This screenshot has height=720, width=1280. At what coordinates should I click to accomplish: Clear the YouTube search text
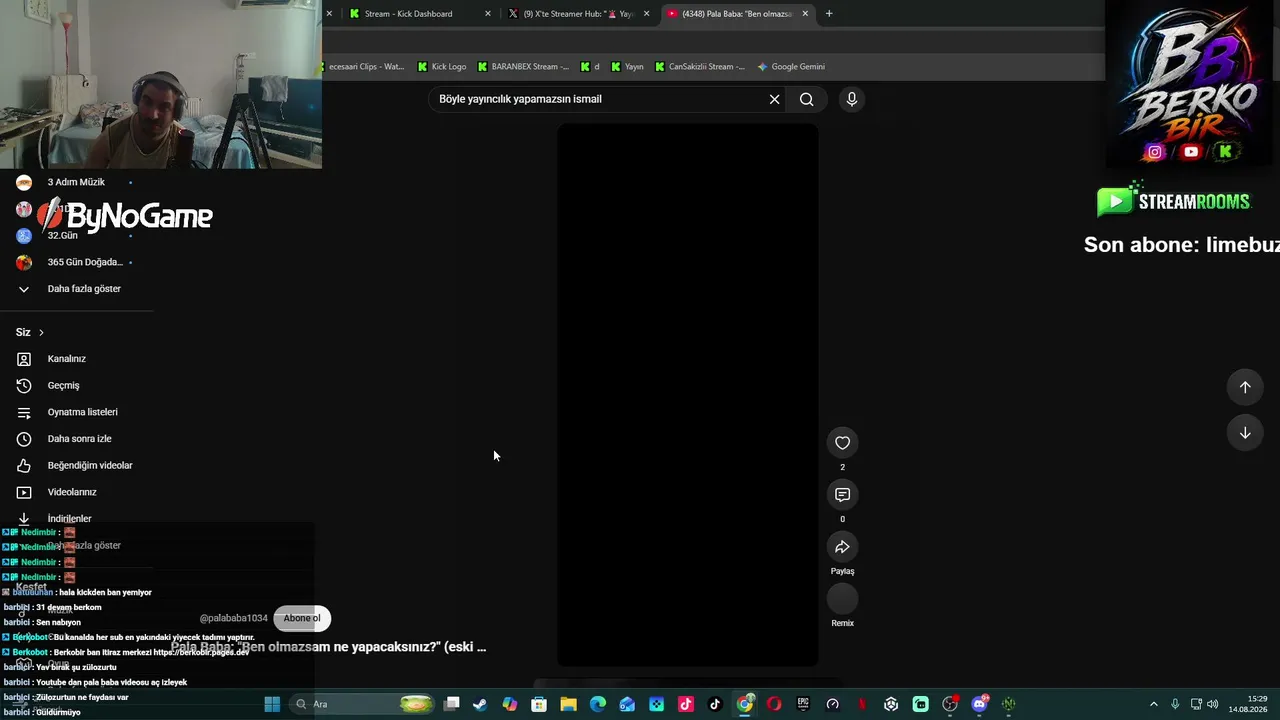pos(774,99)
